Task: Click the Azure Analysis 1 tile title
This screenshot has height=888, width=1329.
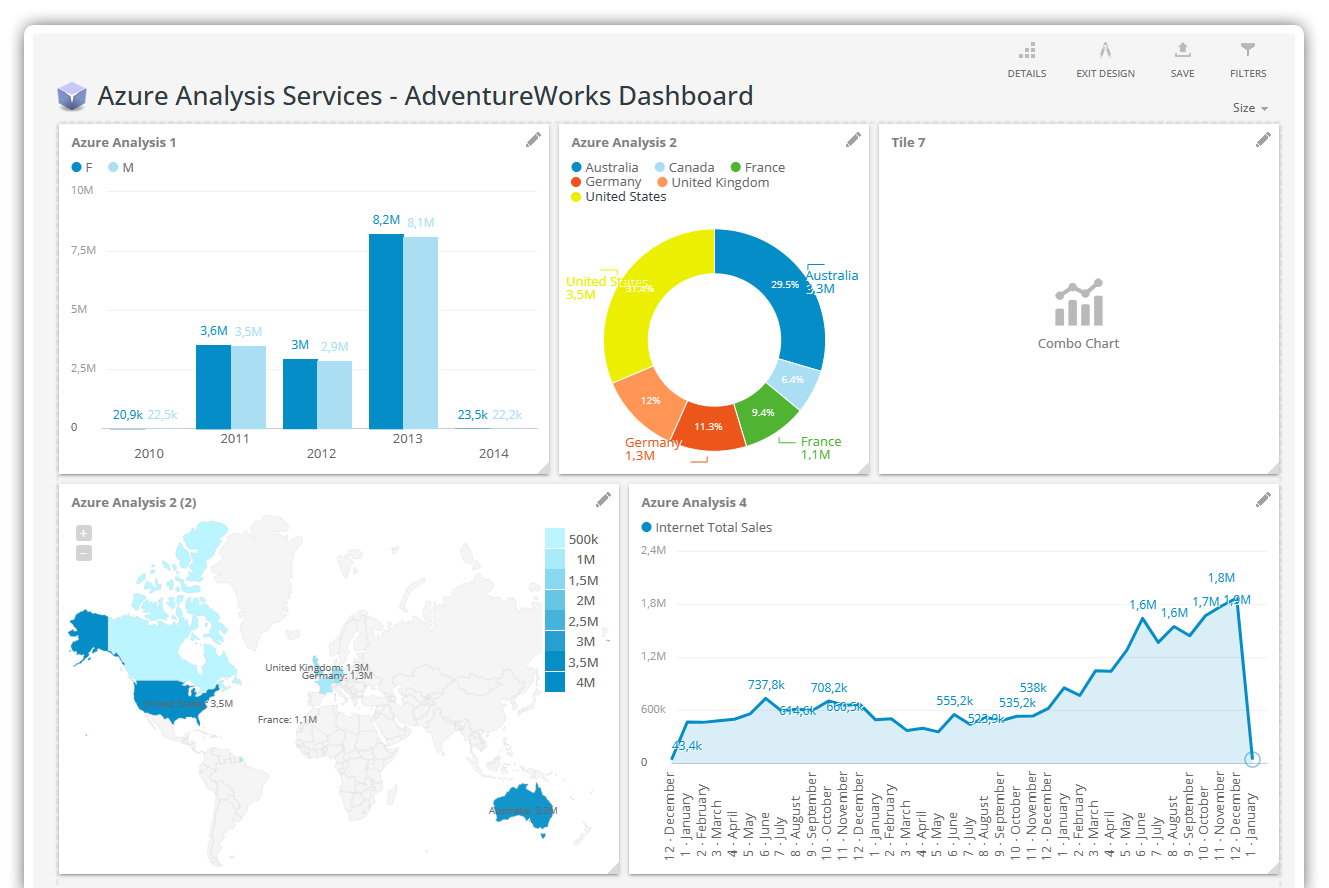Action: click(124, 143)
